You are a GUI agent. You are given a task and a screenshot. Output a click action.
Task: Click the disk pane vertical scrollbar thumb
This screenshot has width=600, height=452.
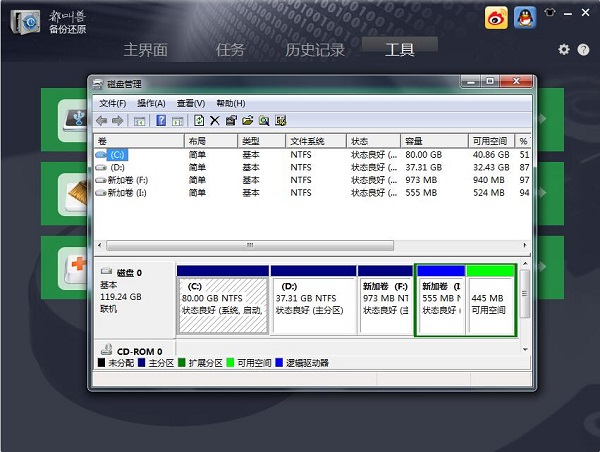click(x=525, y=294)
